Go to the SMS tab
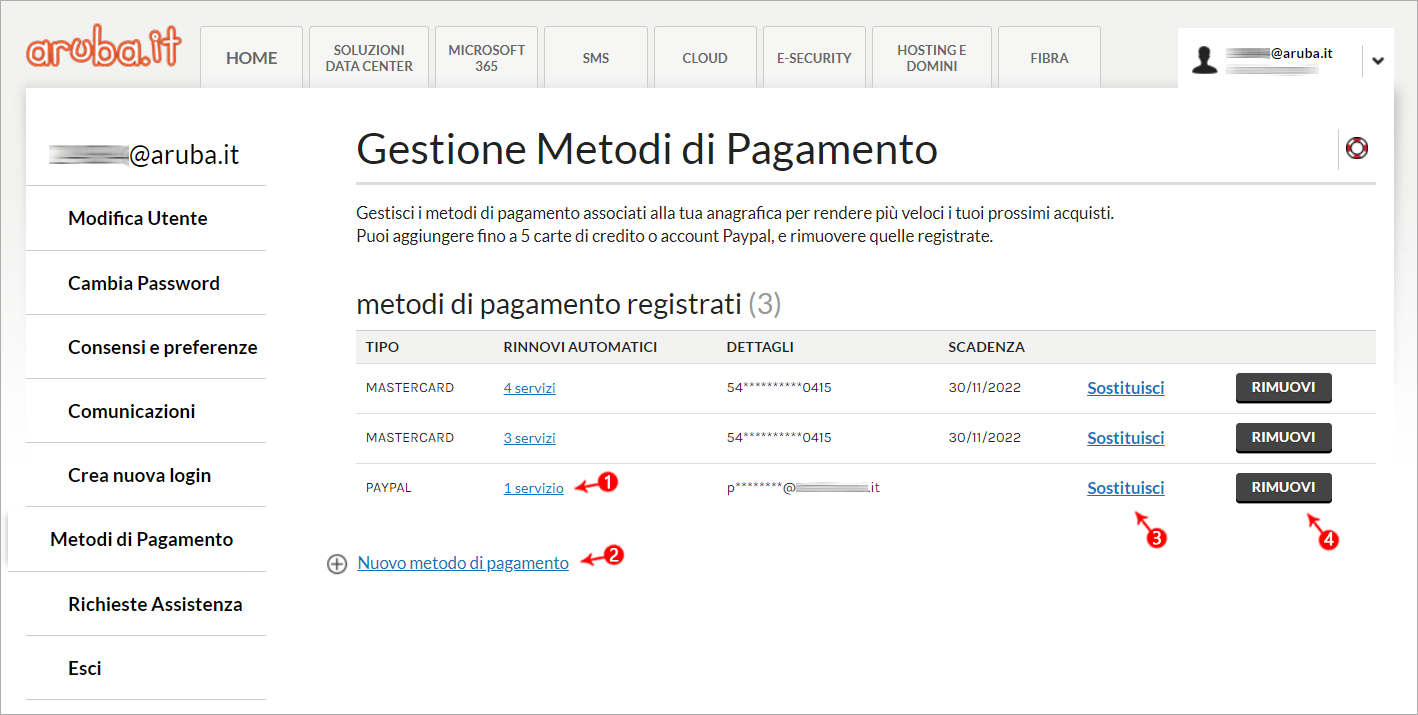Viewport: 1418px width, 715px height. [596, 58]
